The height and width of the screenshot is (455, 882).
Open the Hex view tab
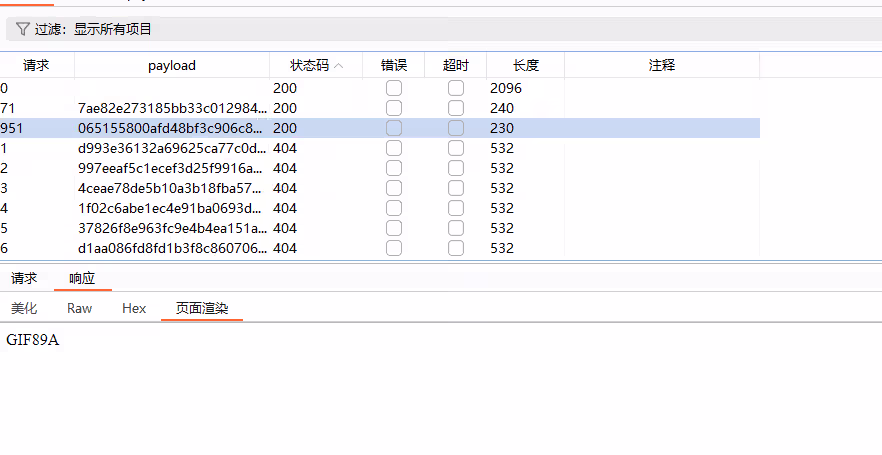pyautogui.click(x=134, y=308)
